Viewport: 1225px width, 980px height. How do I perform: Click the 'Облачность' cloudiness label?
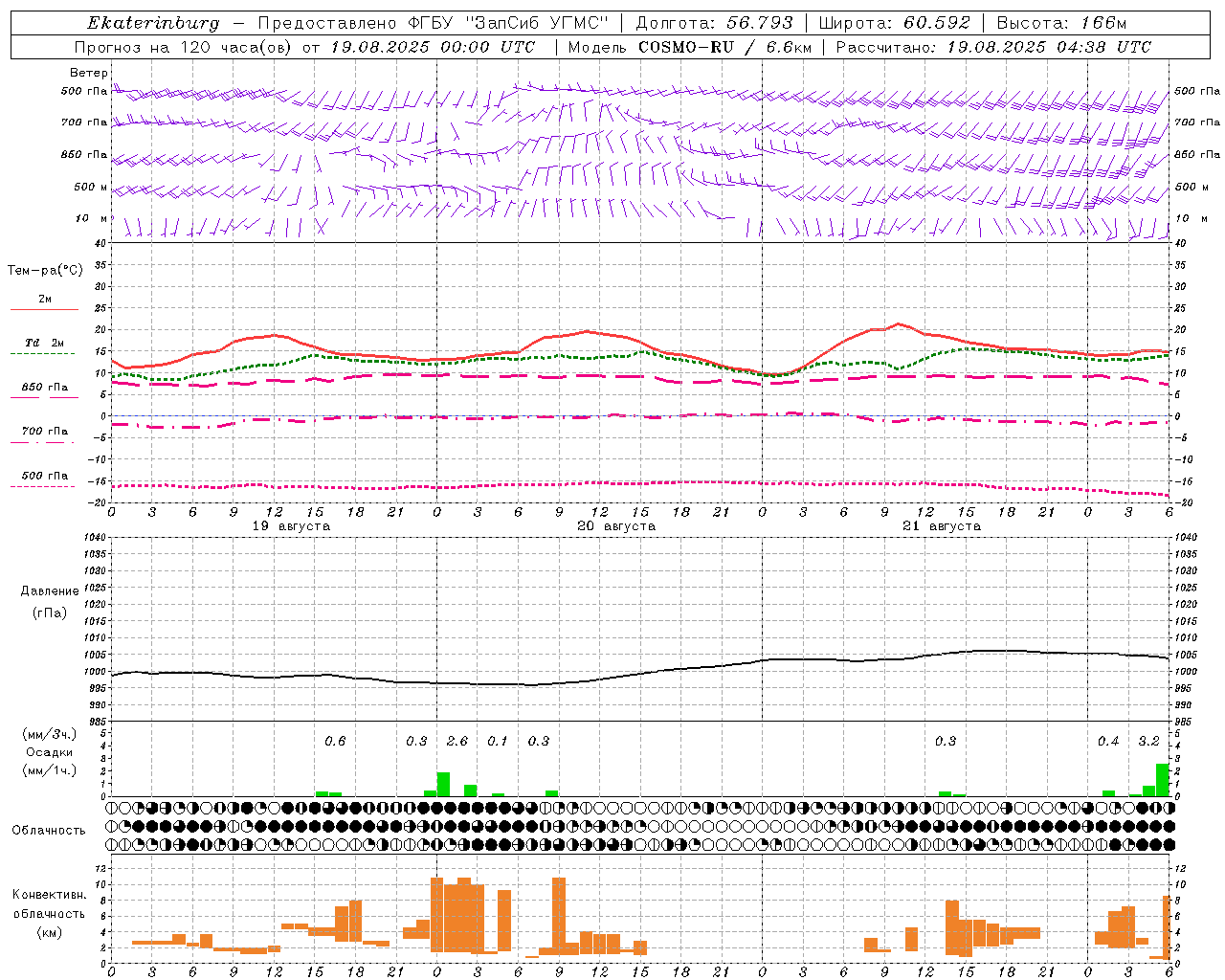point(49,830)
